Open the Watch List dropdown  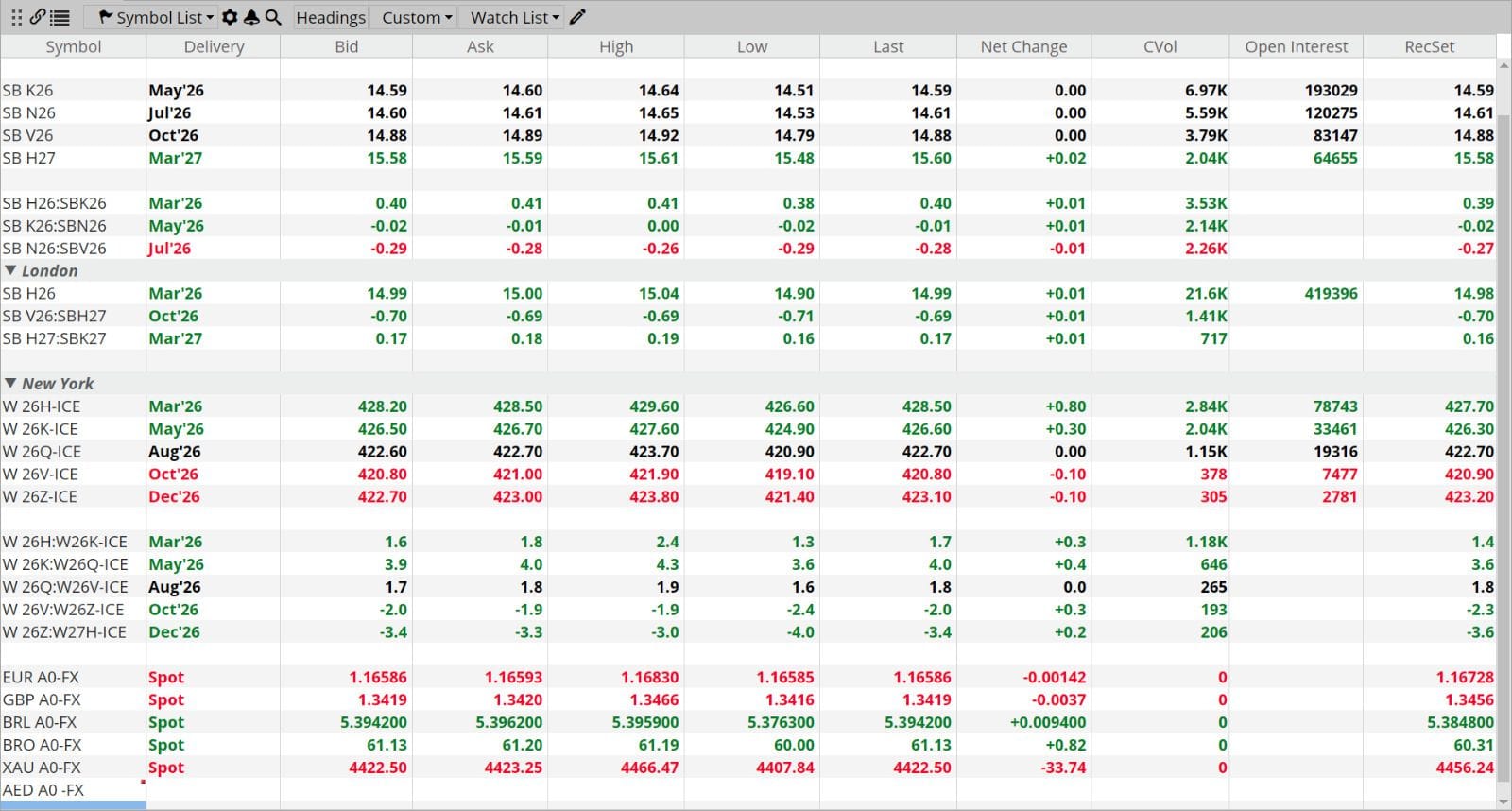tap(515, 17)
